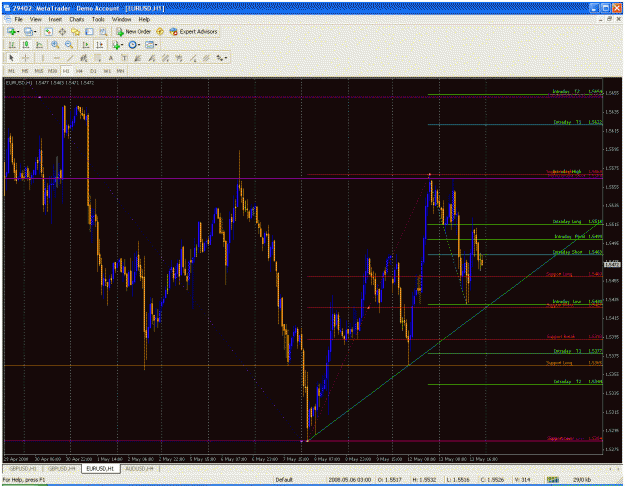Click the EURUSD,H1 quote header in chart
Screen dimensions: 625x486
pyautogui.click(x=50, y=83)
